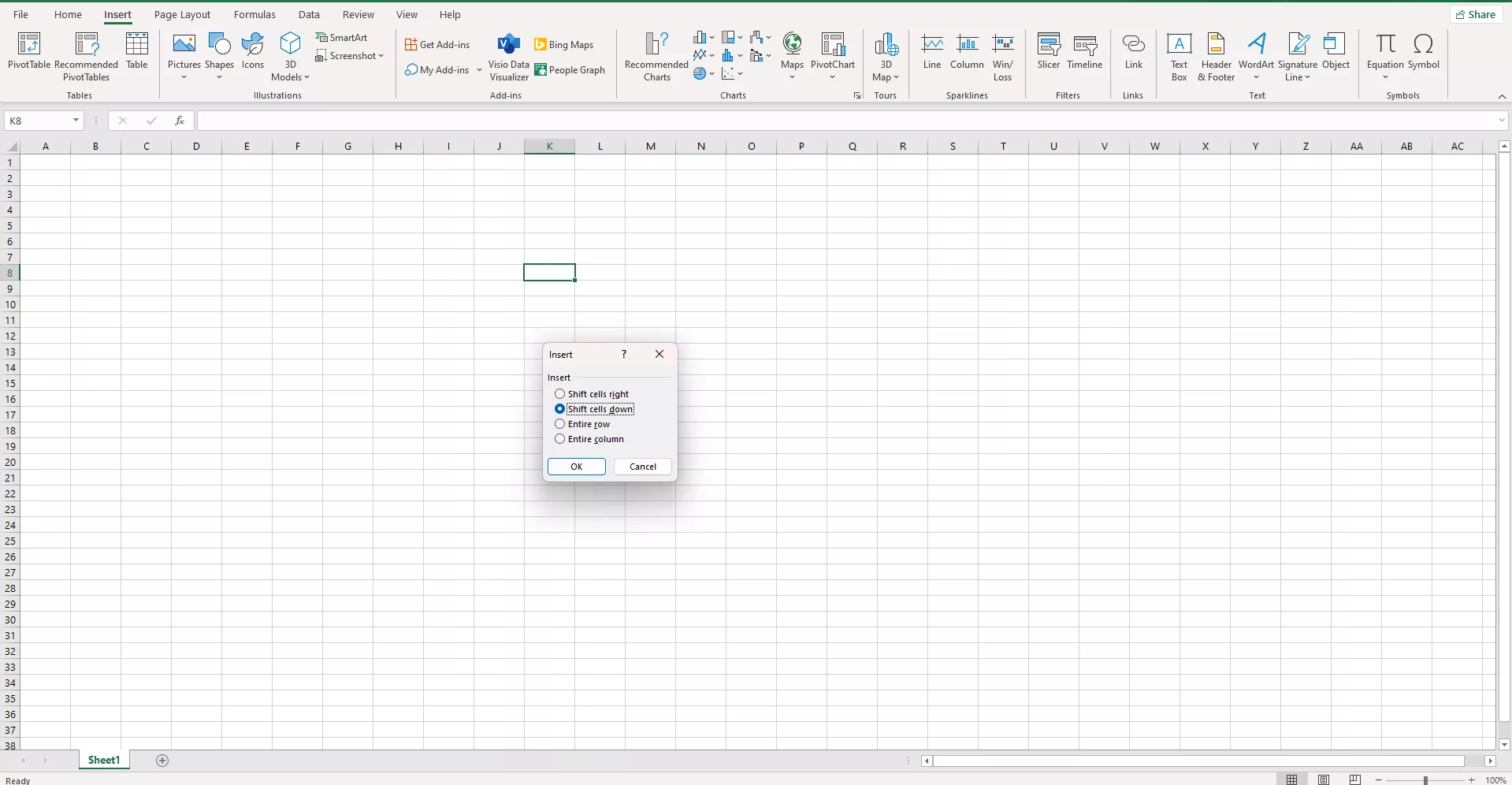Switch to the Home tab
Screen dimensions: 1512x785
(68, 14)
